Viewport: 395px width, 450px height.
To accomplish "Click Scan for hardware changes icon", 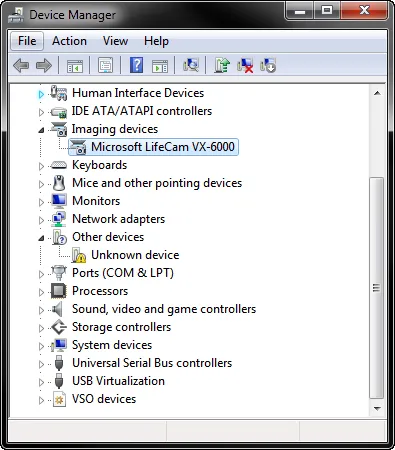I will click(191, 65).
